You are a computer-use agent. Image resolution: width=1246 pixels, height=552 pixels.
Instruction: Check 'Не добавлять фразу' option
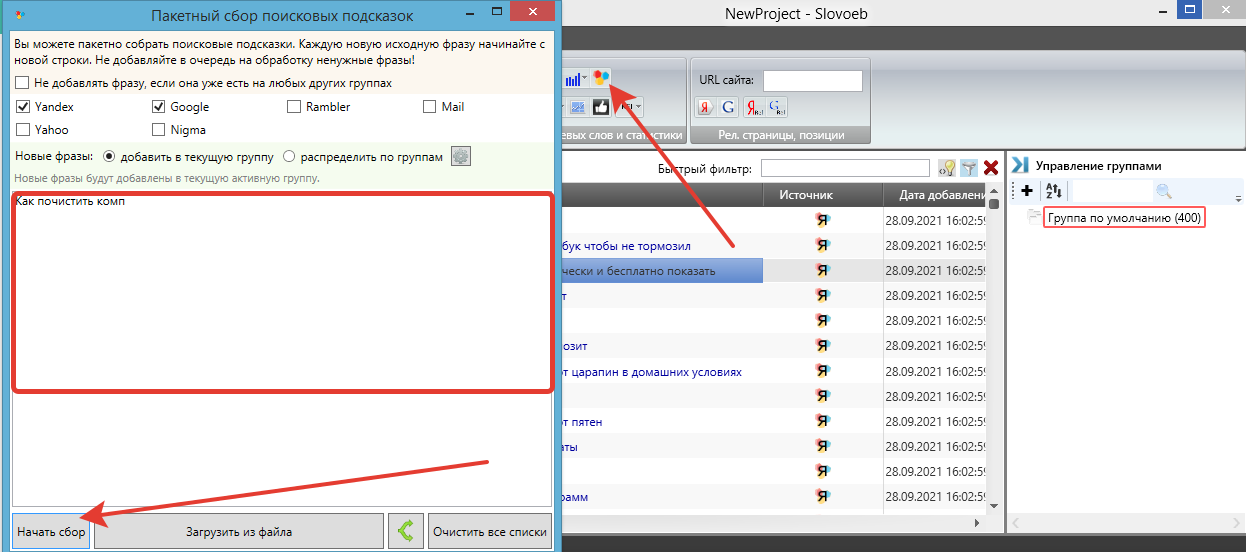(x=23, y=83)
